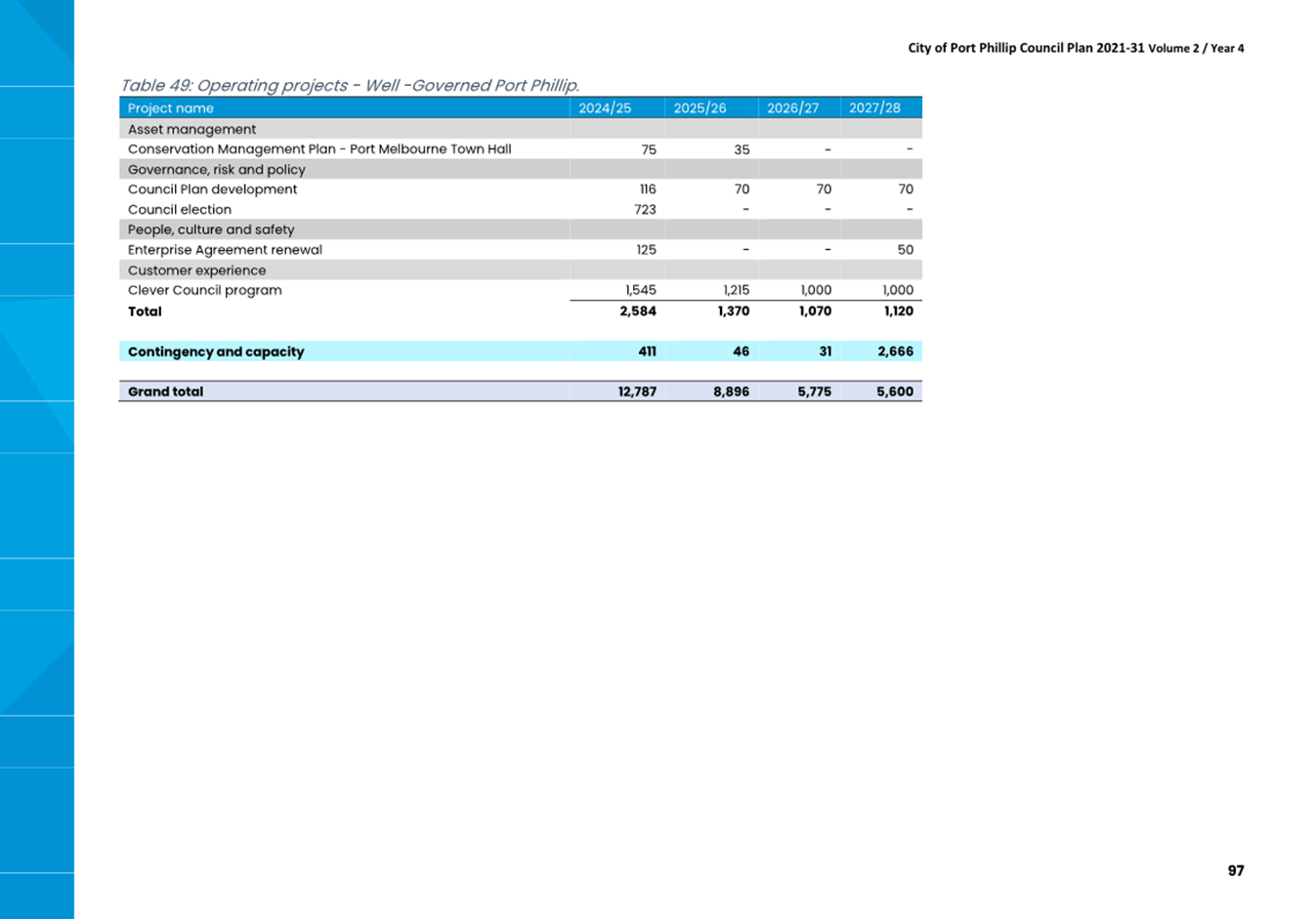Click the bold "Total" row label

pos(145,312)
